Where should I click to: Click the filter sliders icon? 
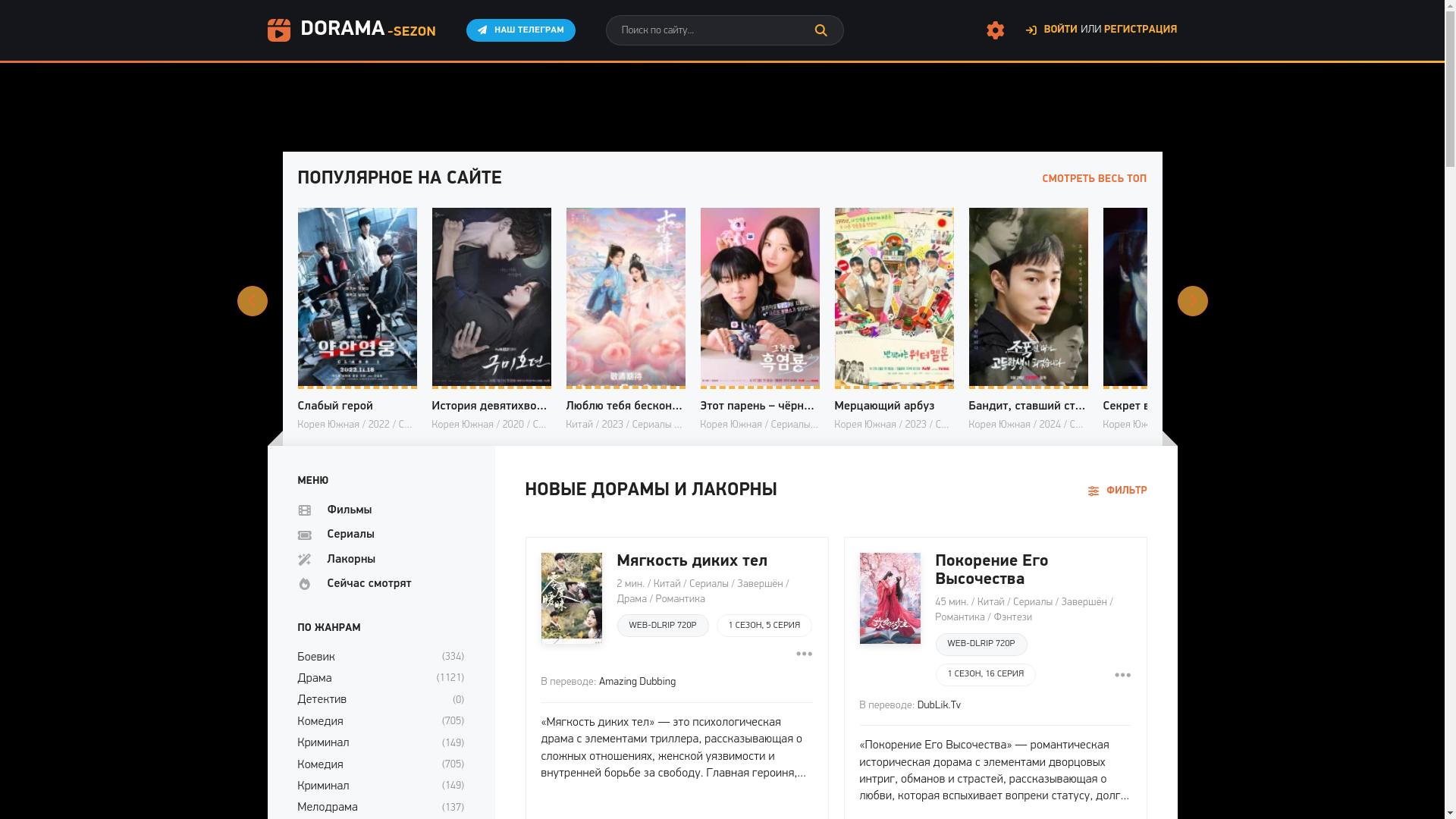(x=1093, y=491)
